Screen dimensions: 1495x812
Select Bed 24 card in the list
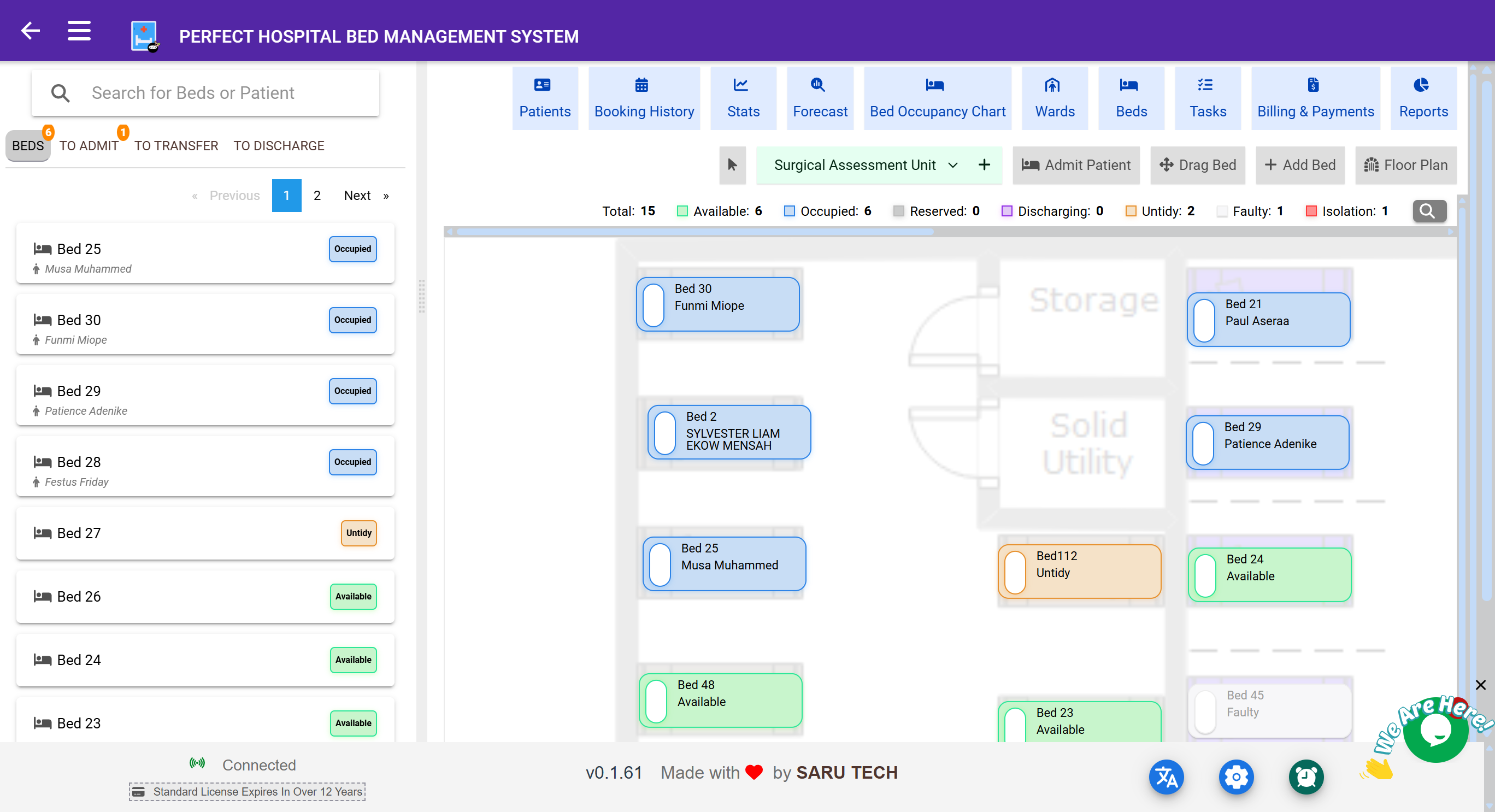205,660
